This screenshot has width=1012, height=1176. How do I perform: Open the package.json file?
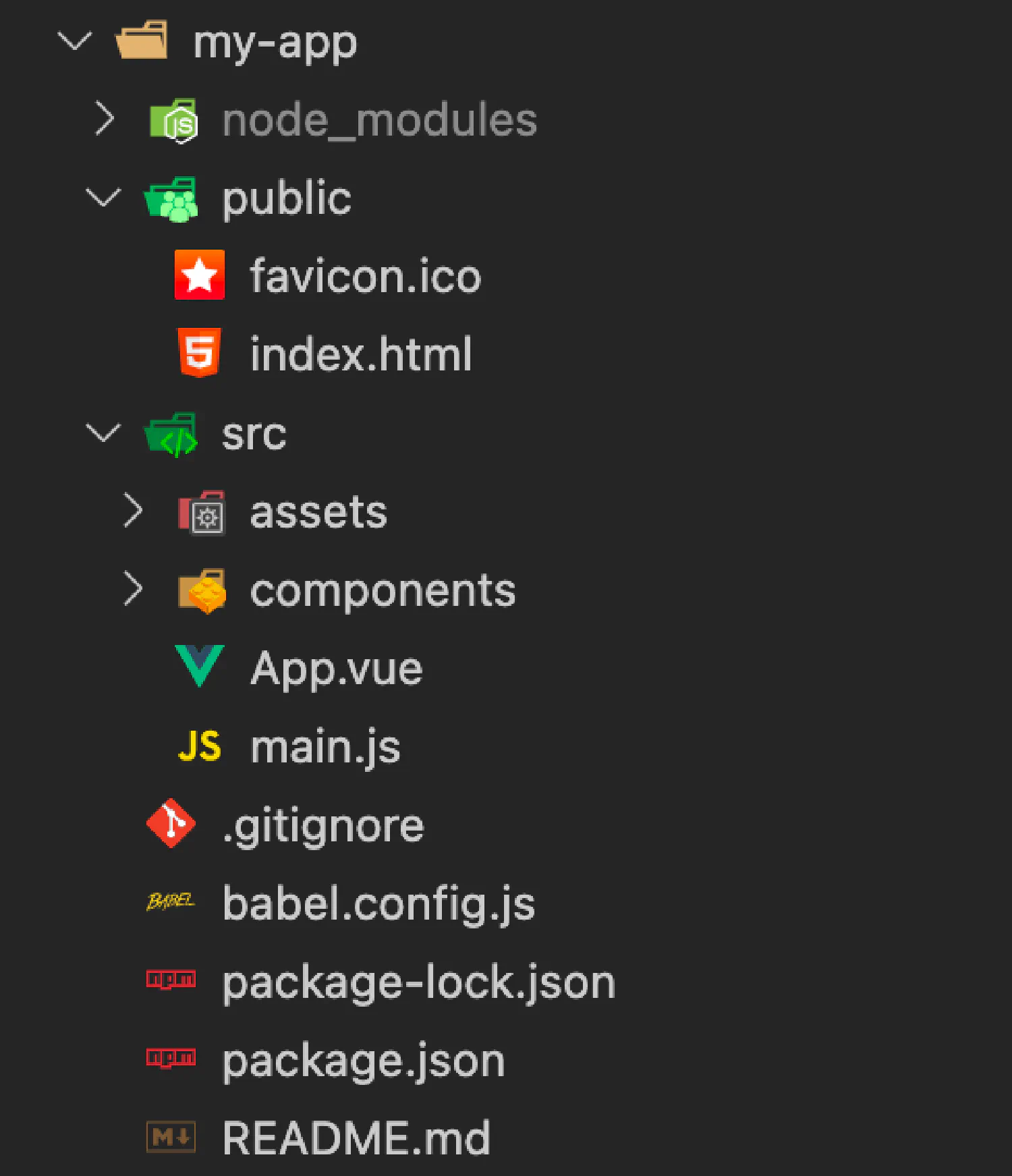(x=363, y=1061)
